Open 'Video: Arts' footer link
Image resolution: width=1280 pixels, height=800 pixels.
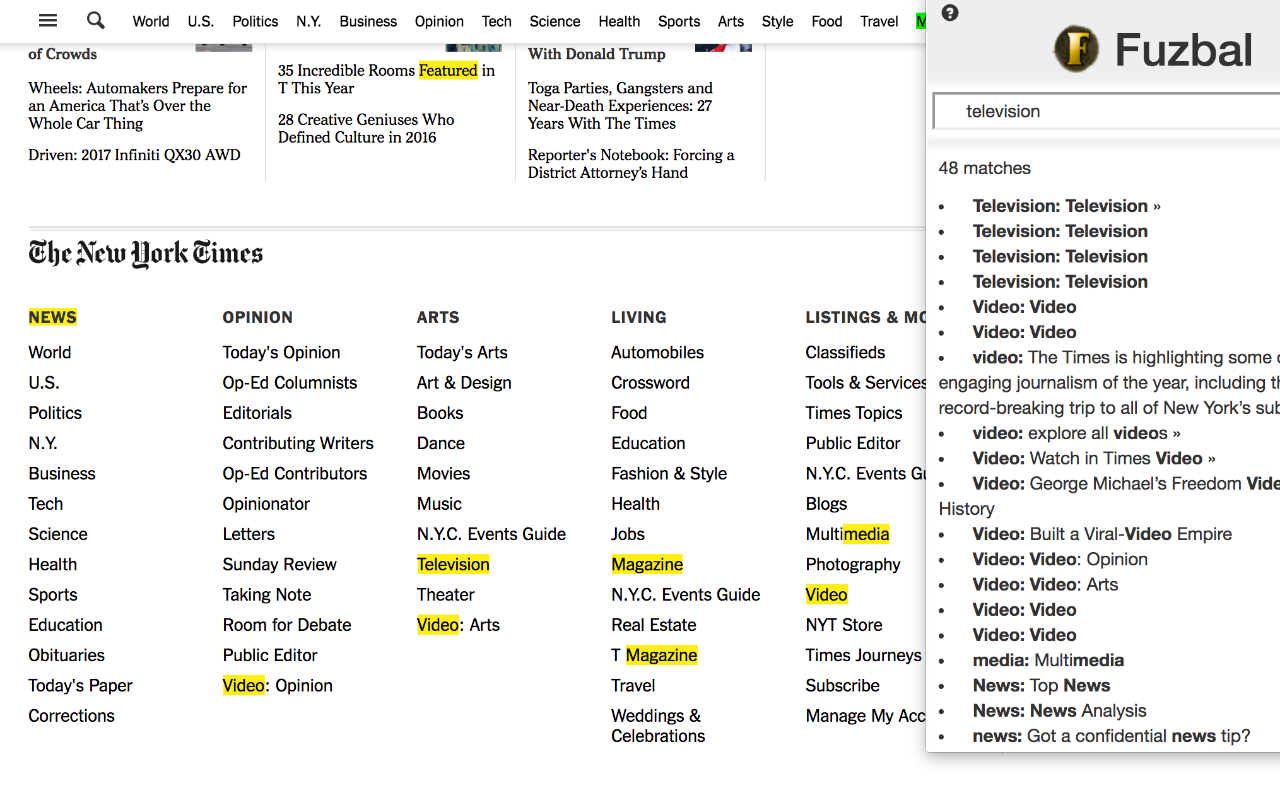pos(458,625)
